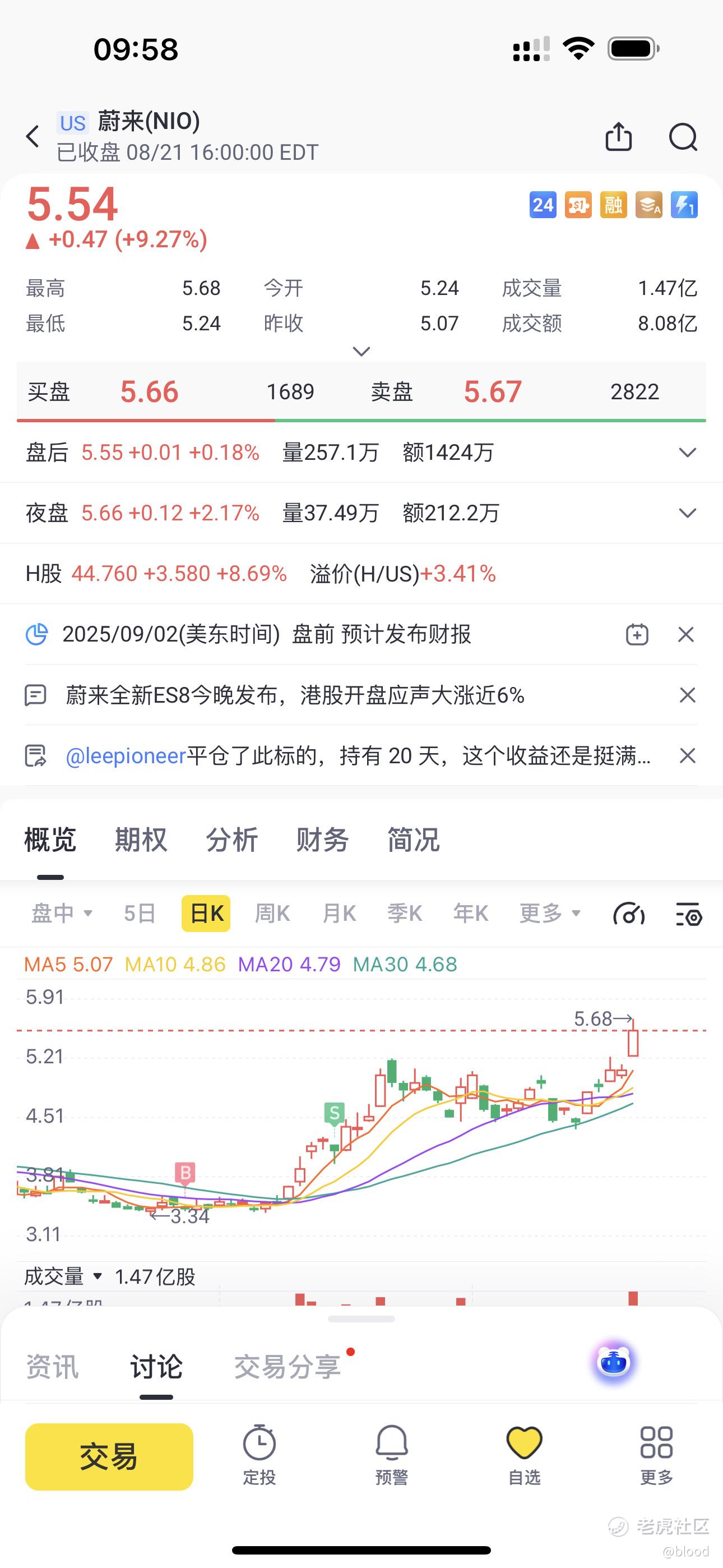The height and width of the screenshot is (1568, 723).
Task: Select the 5日 chart period
Action: (140, 913)
